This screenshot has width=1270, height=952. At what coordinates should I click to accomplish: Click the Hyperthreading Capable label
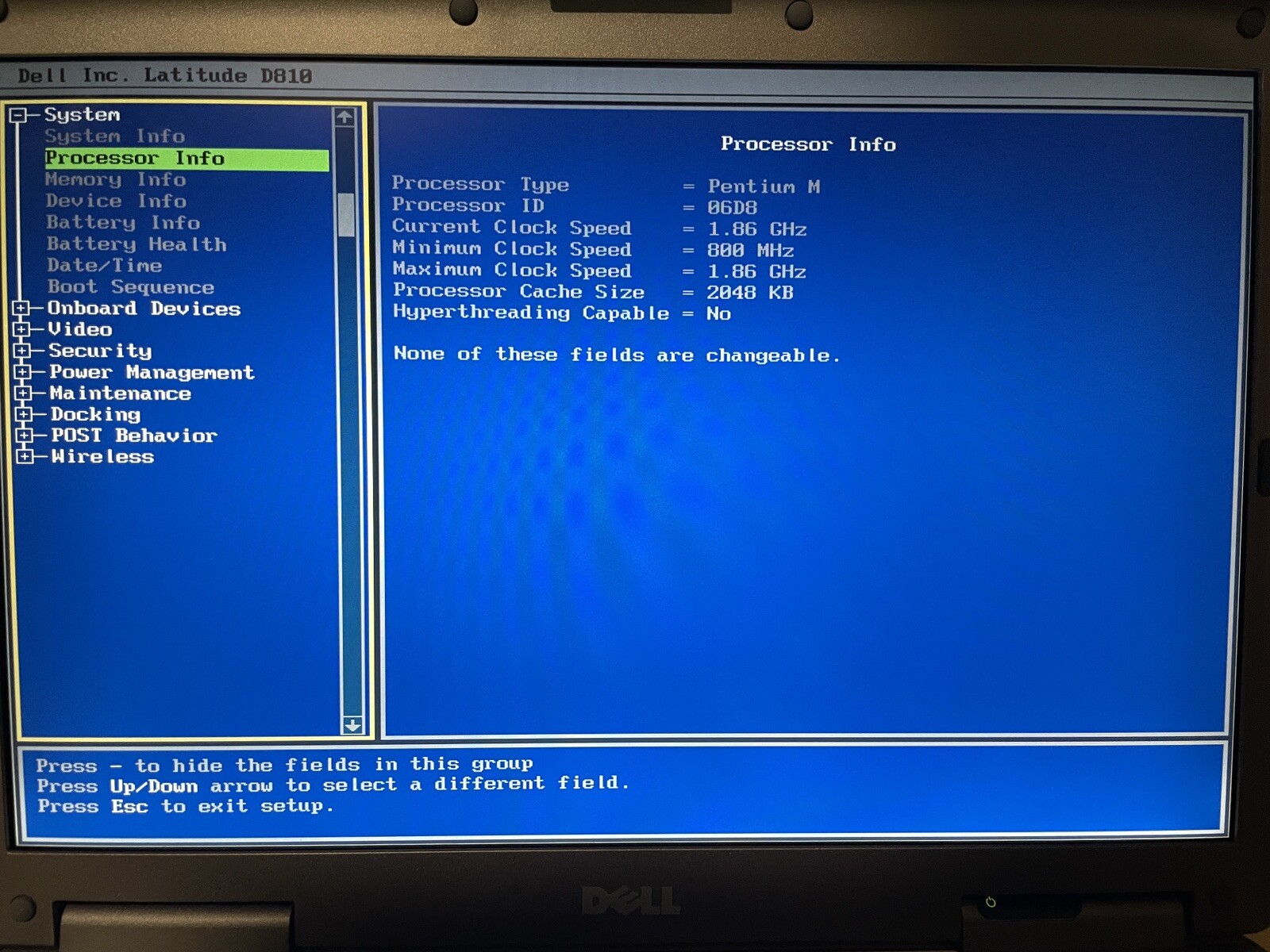(531, 313)
